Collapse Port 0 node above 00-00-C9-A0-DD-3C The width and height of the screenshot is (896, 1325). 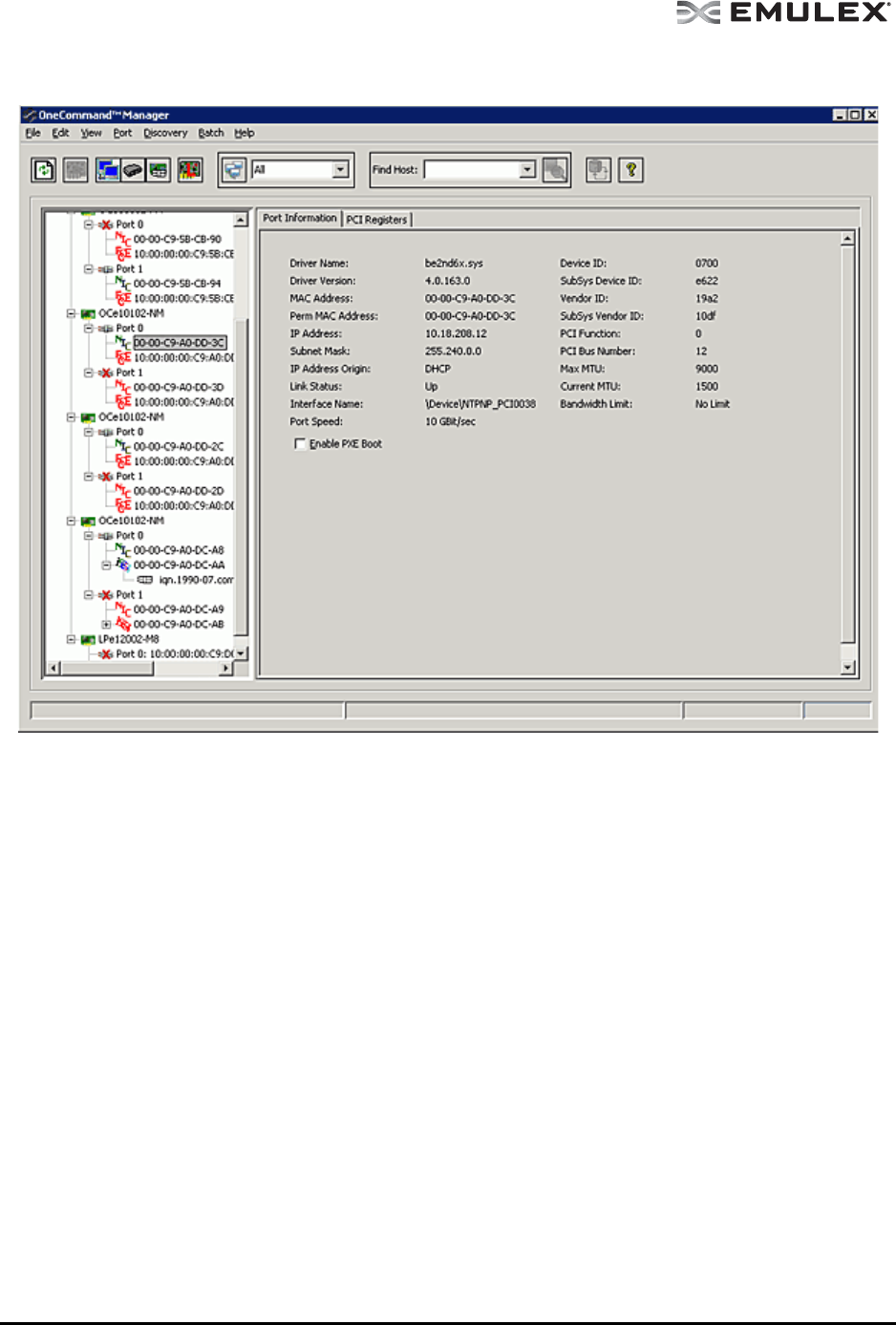89,328
